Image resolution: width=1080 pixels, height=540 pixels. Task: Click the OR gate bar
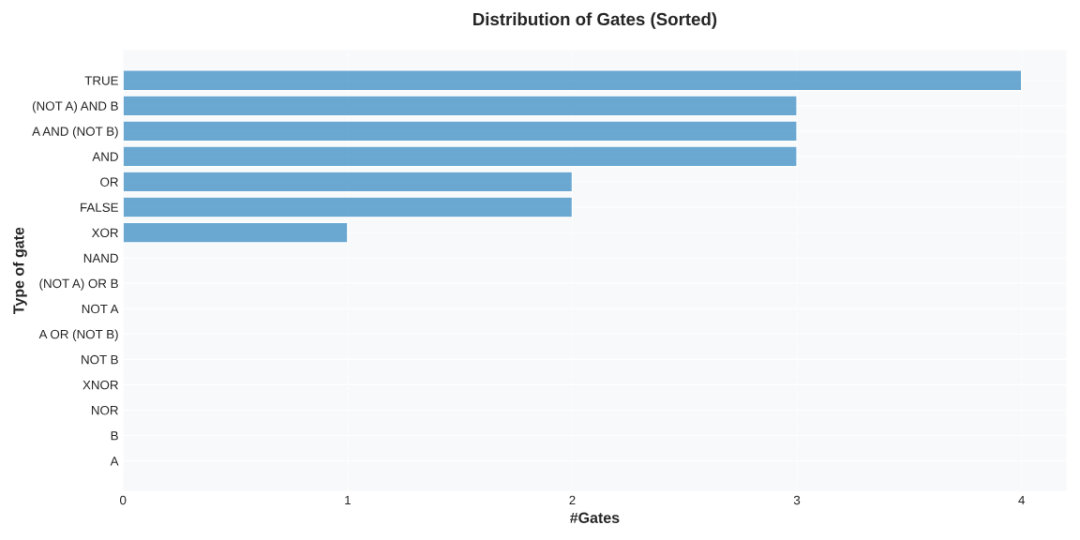point(347,182)
